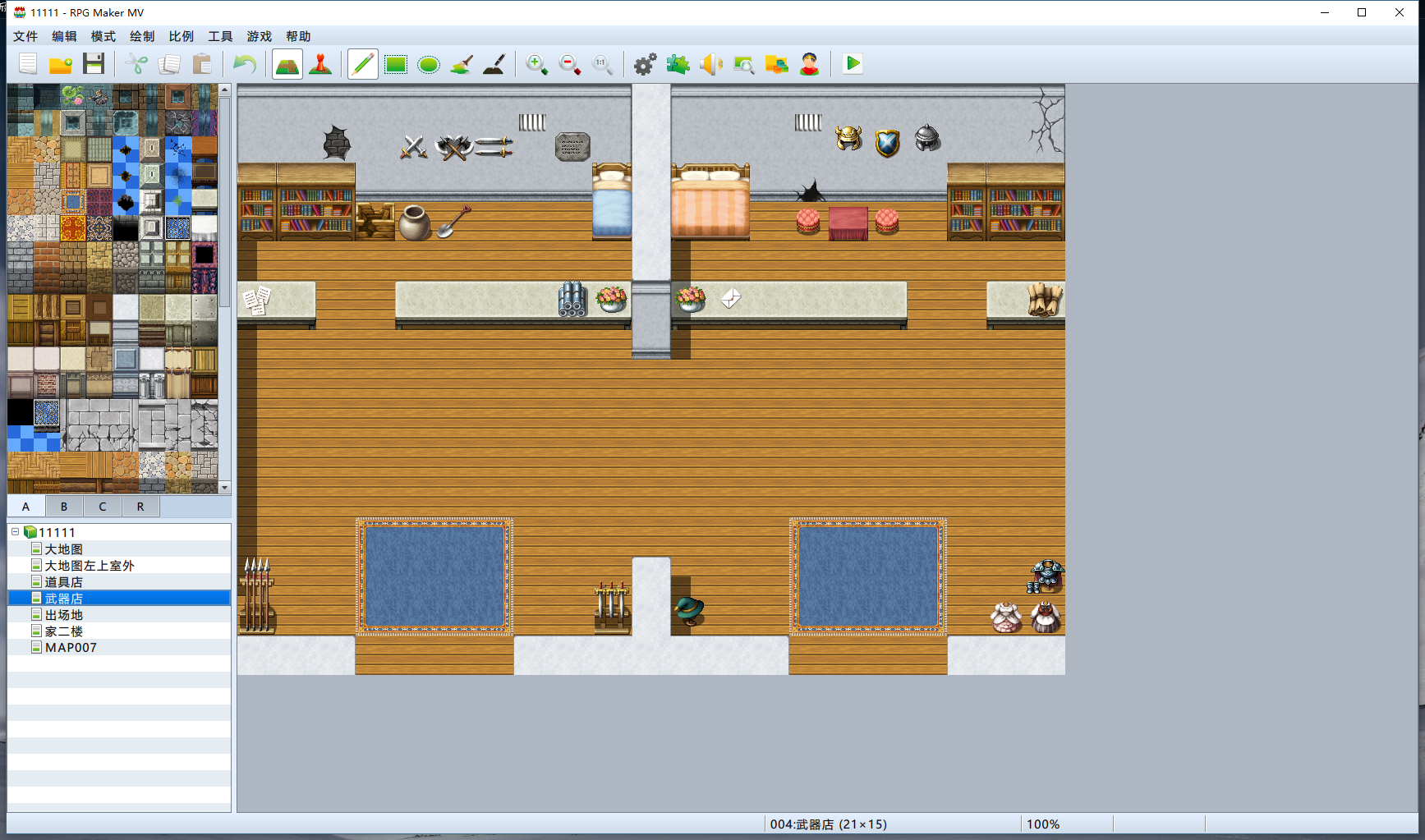Switch to tileset tab C
This screenshot has width=1425, height=840.
[x=103, y=507]
